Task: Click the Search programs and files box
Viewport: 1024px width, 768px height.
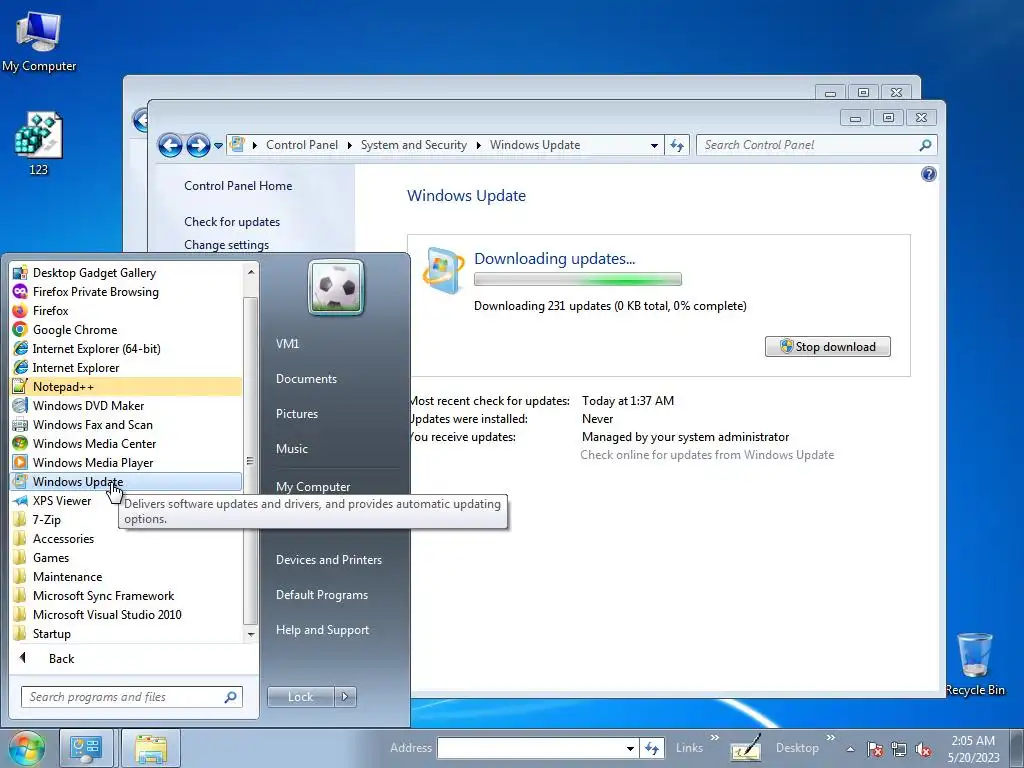Action: click(x=131, y=697)
